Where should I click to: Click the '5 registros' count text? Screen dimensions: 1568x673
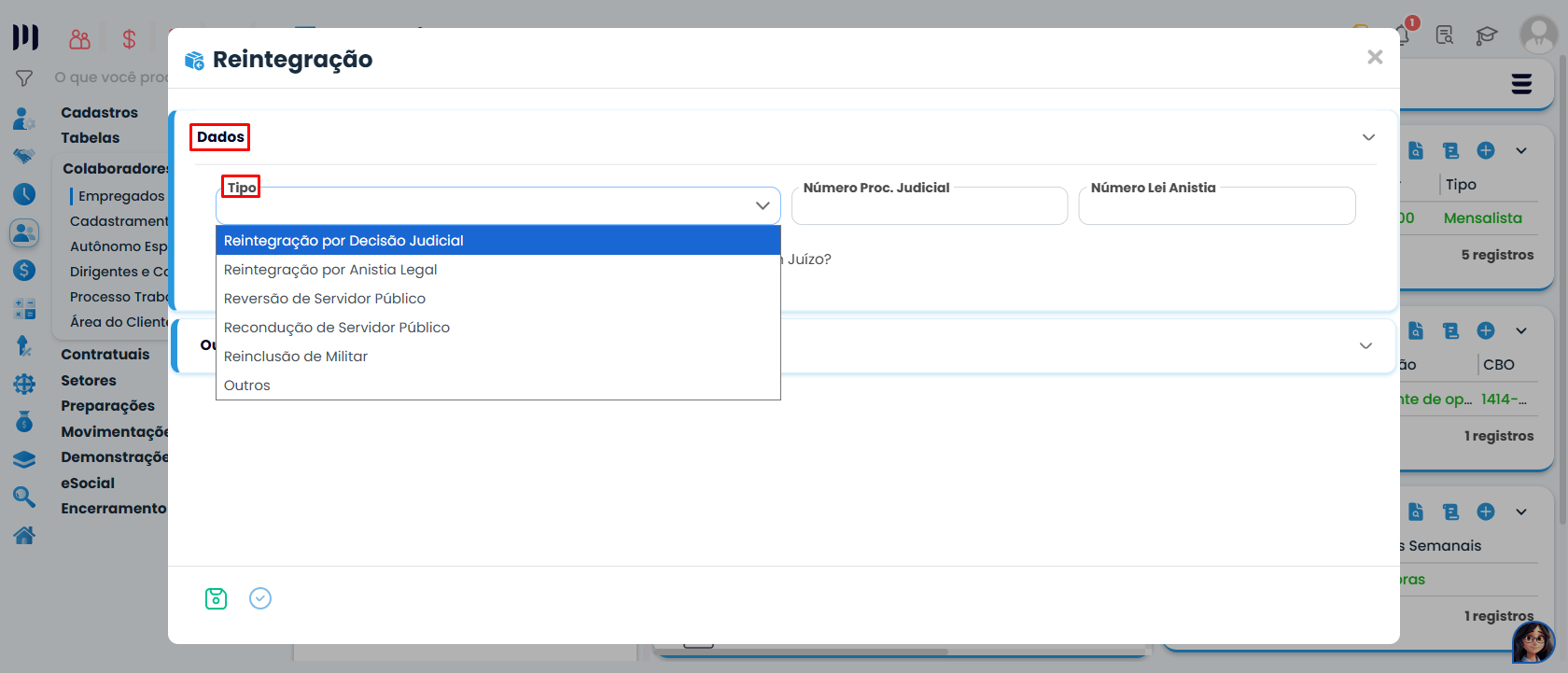coord(1497,255)
